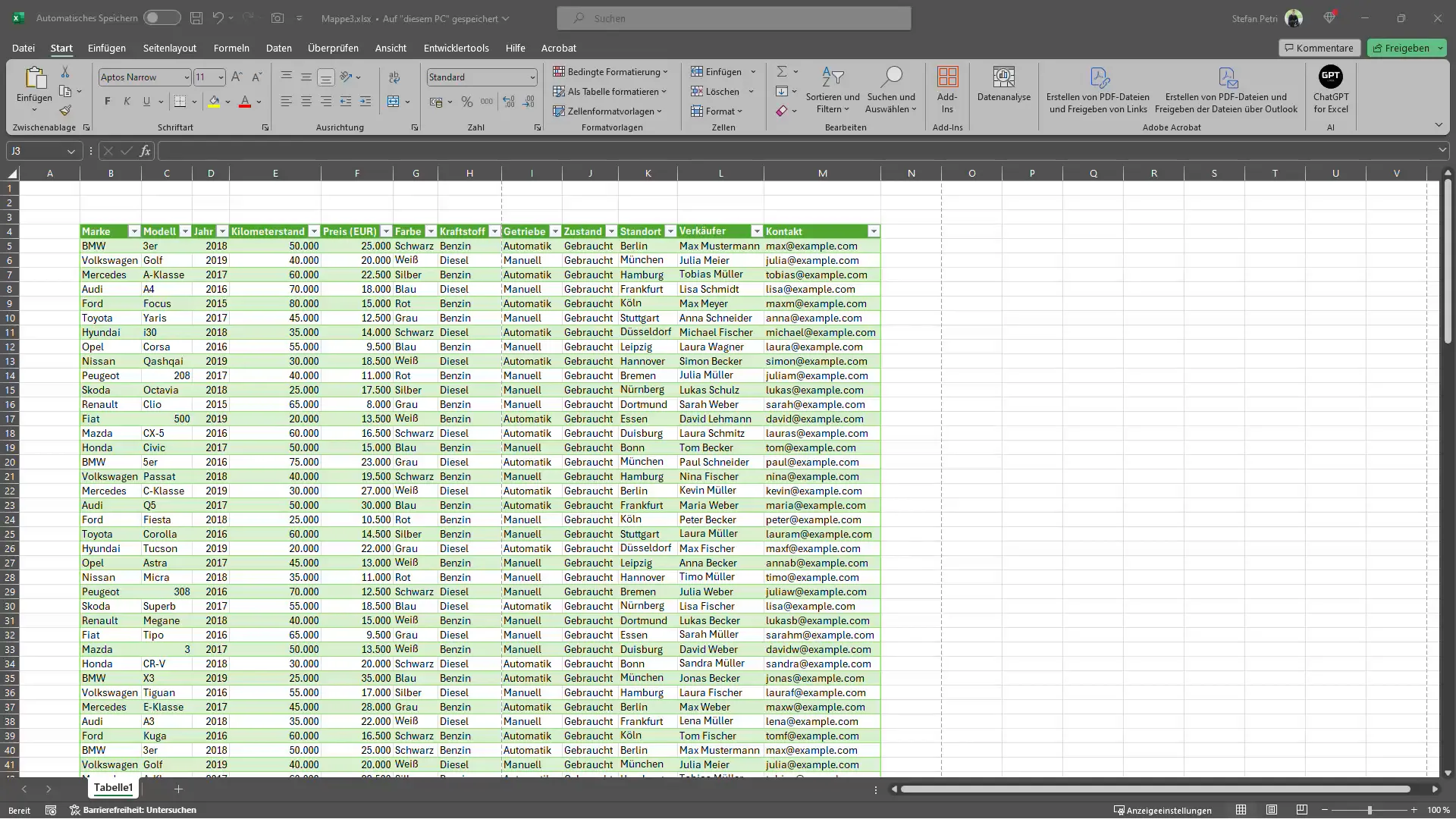Click the Tabelle1 sheet tab

tap(113, 788)
